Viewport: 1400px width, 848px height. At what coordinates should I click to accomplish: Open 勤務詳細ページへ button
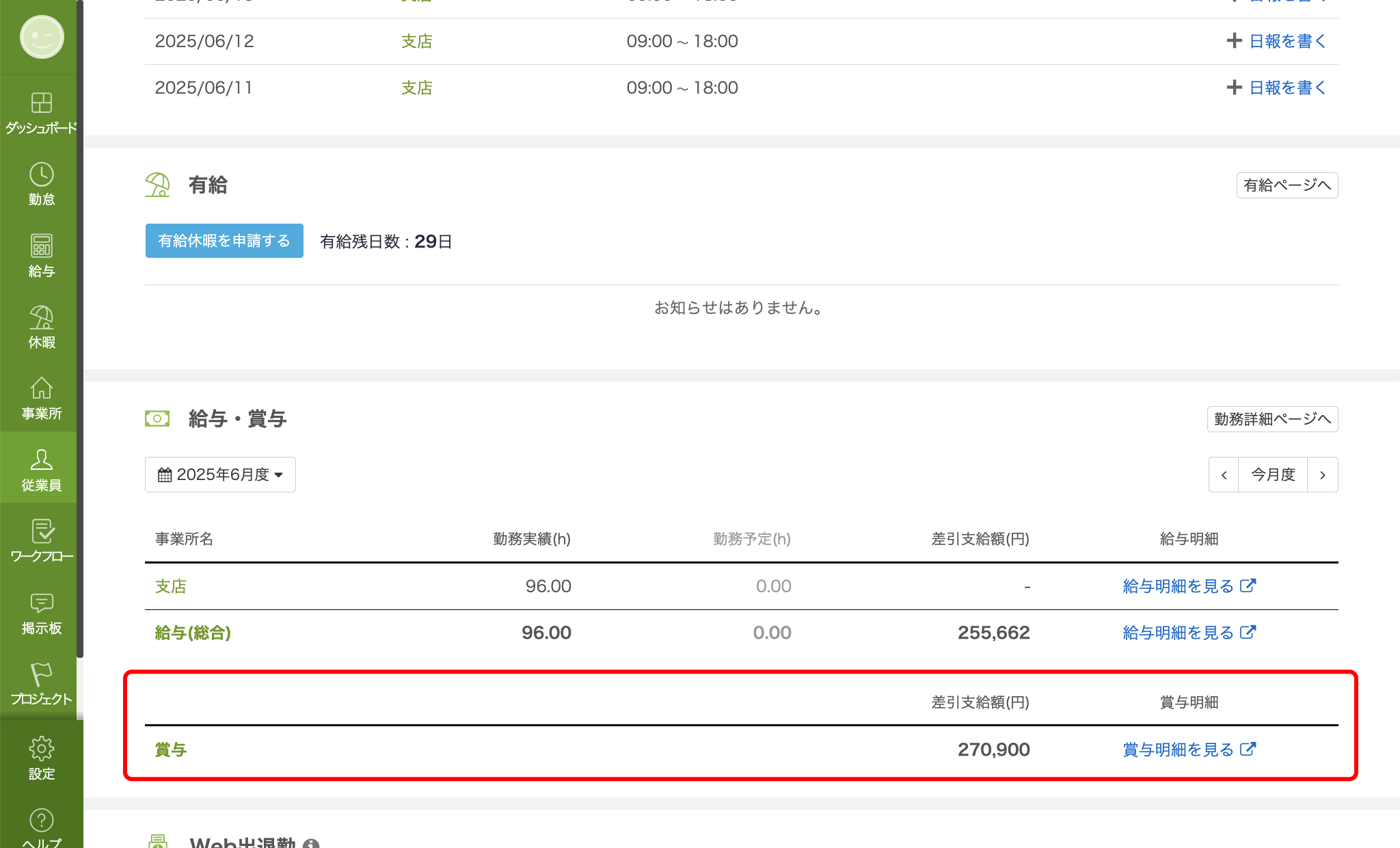(1271, 419)
